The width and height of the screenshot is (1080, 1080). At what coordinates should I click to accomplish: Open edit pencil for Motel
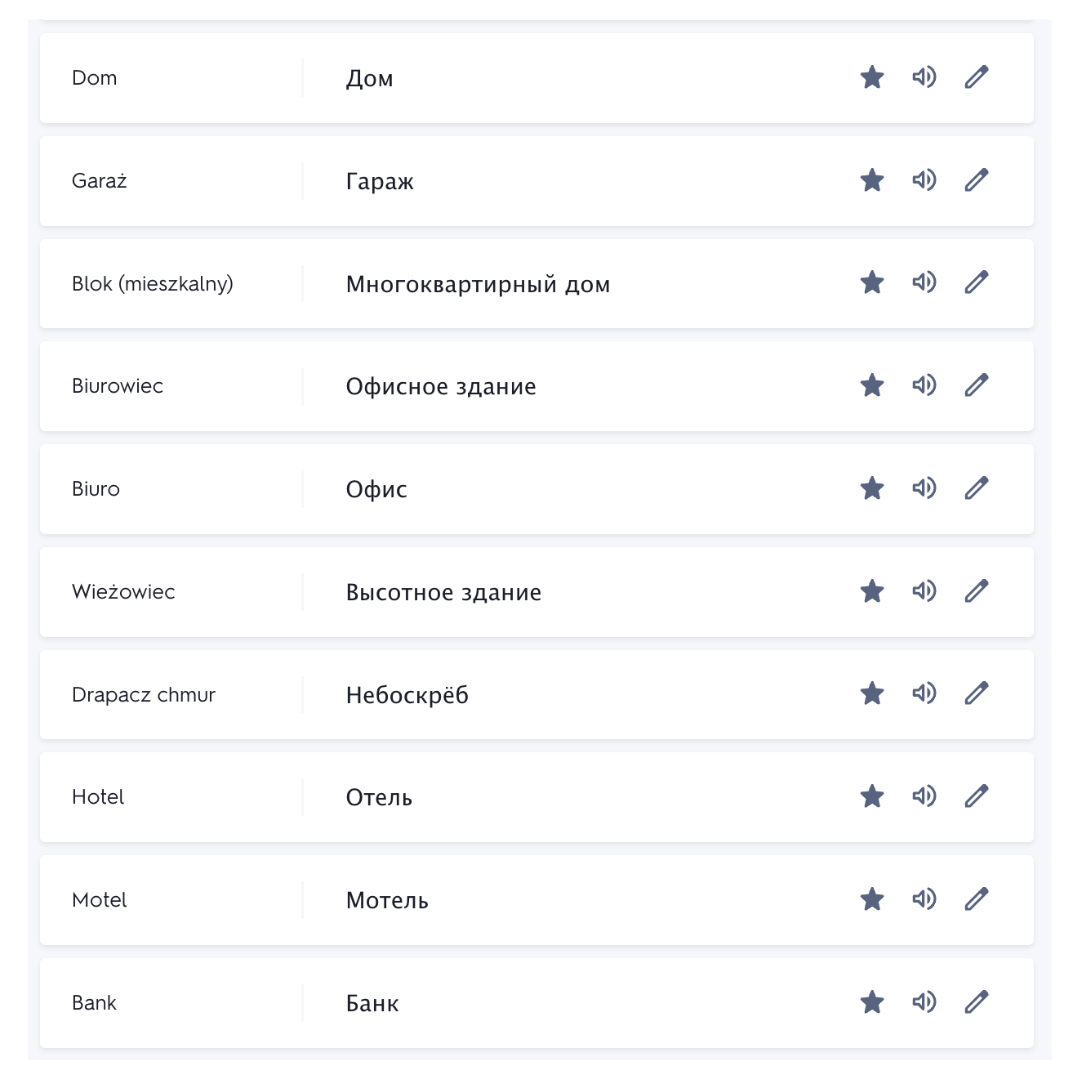coord(977,899)
